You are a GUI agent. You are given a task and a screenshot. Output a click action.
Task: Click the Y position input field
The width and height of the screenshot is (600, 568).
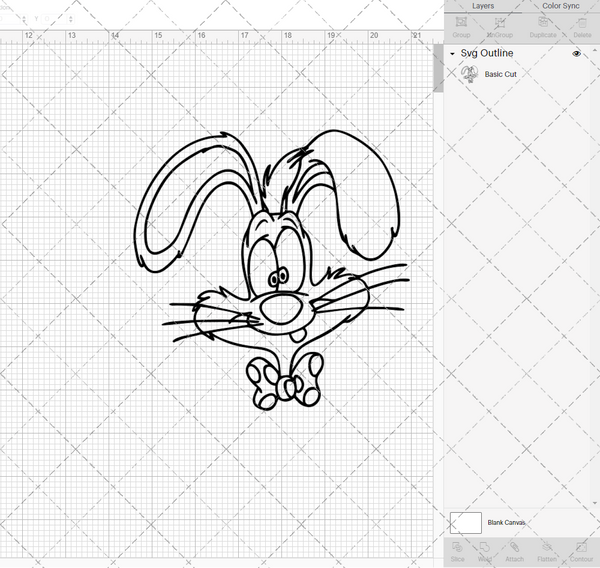(x=54, y=18)
